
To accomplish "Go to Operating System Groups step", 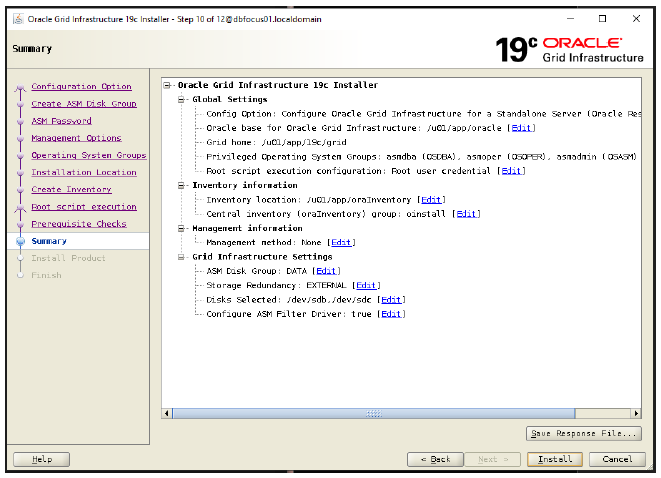I will pyautogui.click(x=89, y=156).
